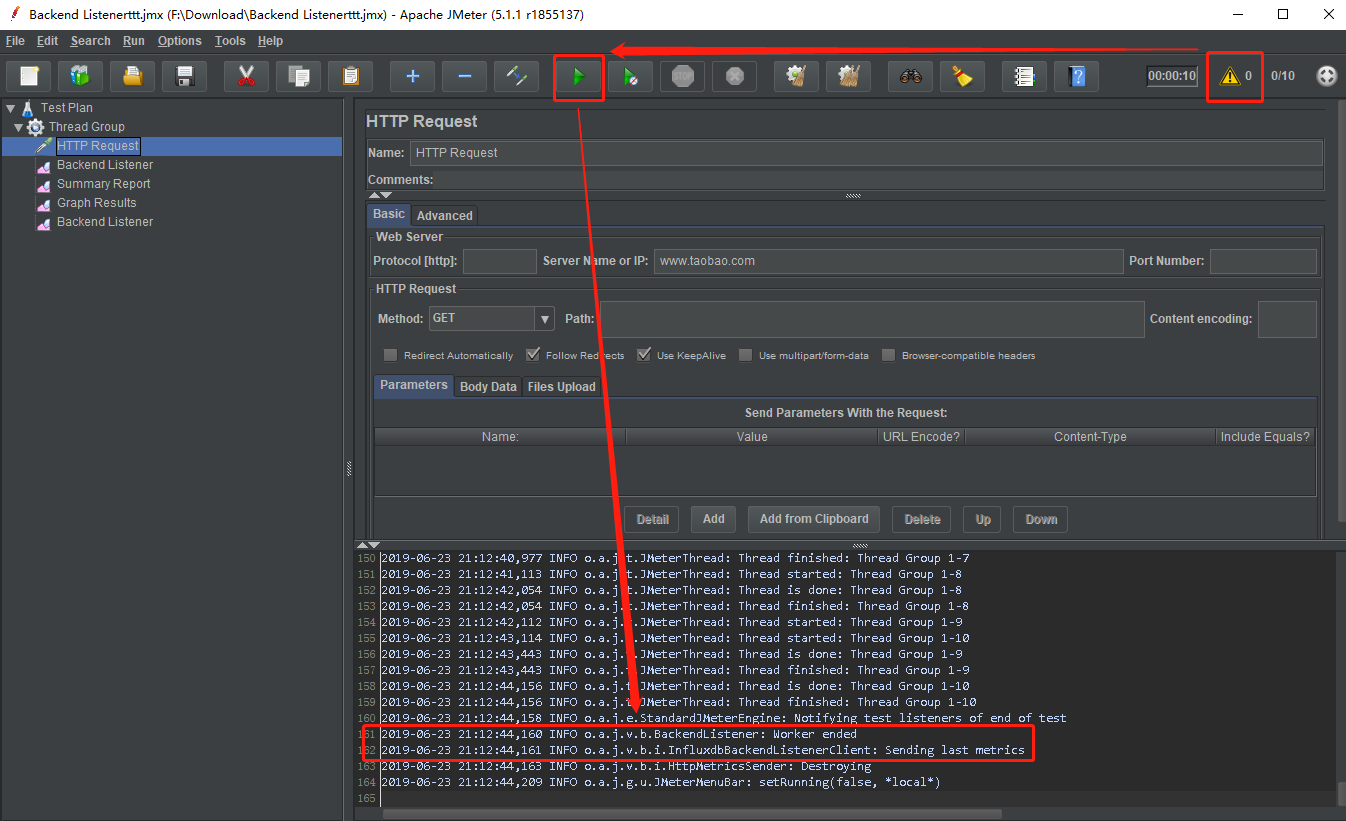Viewport: 1346px width, 821px height.
Task: Select Backend Listener listed after Graph Results
Action: (104, 222)
